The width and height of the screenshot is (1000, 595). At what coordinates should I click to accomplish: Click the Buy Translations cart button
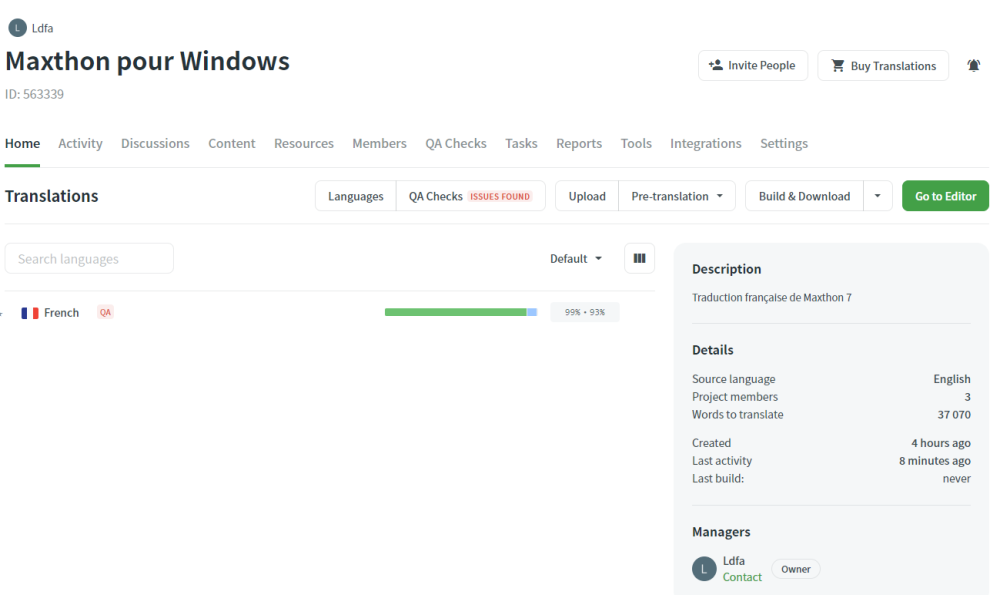click(x=883, y=66)
